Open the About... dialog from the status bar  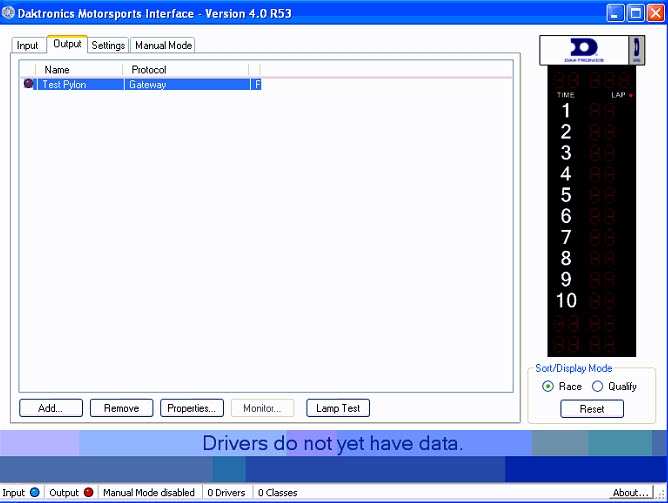[x=630, y=493]
